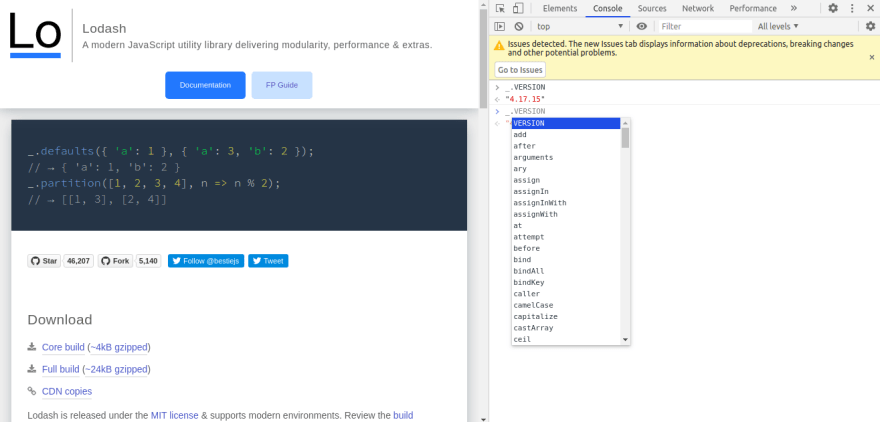Open console settings gear beside All levels

(x=870, y=26)
